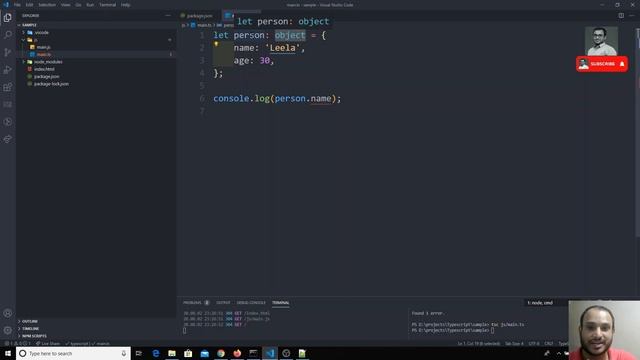Open the View menu
This screenshot has width=640, height=360.
coord(65,5)
